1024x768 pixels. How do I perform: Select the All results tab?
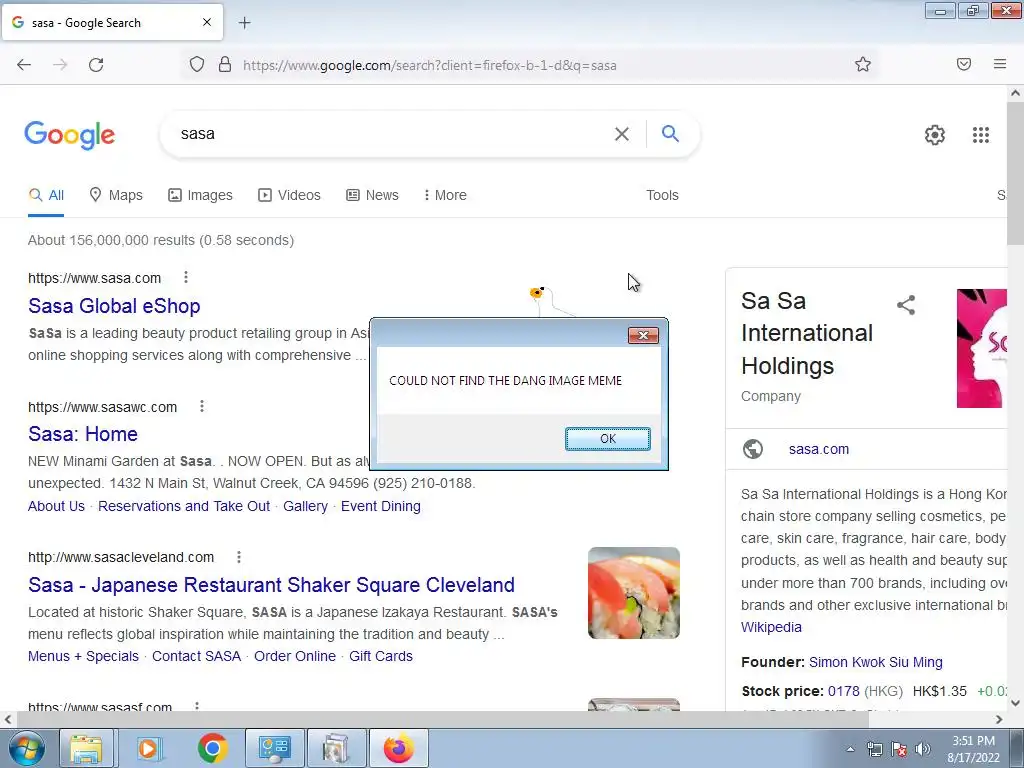pos(46,195)
